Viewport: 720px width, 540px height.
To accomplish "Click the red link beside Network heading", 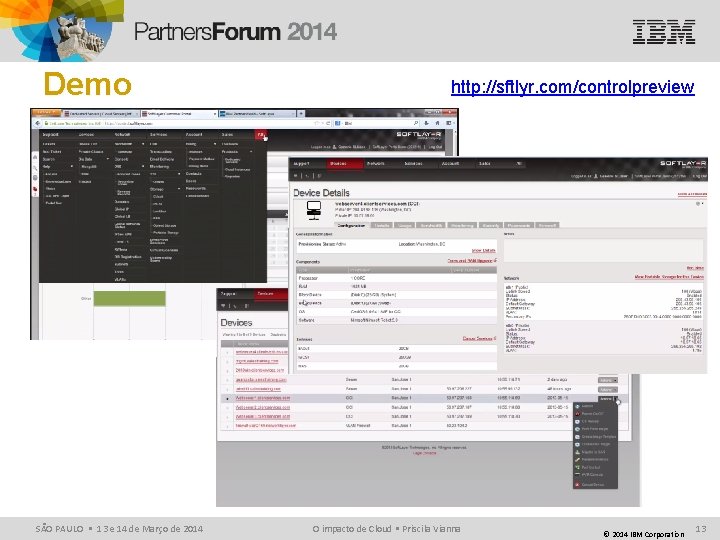I will 669,277.
